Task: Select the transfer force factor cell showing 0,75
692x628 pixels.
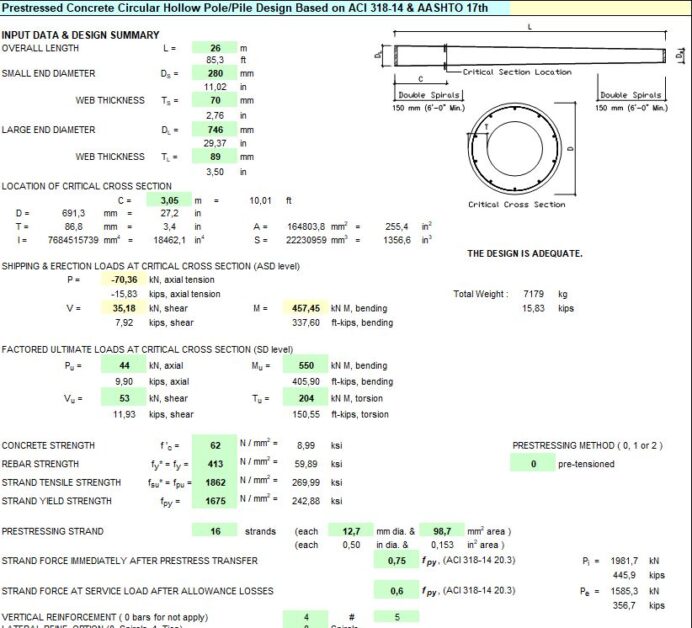Action: 396,560
